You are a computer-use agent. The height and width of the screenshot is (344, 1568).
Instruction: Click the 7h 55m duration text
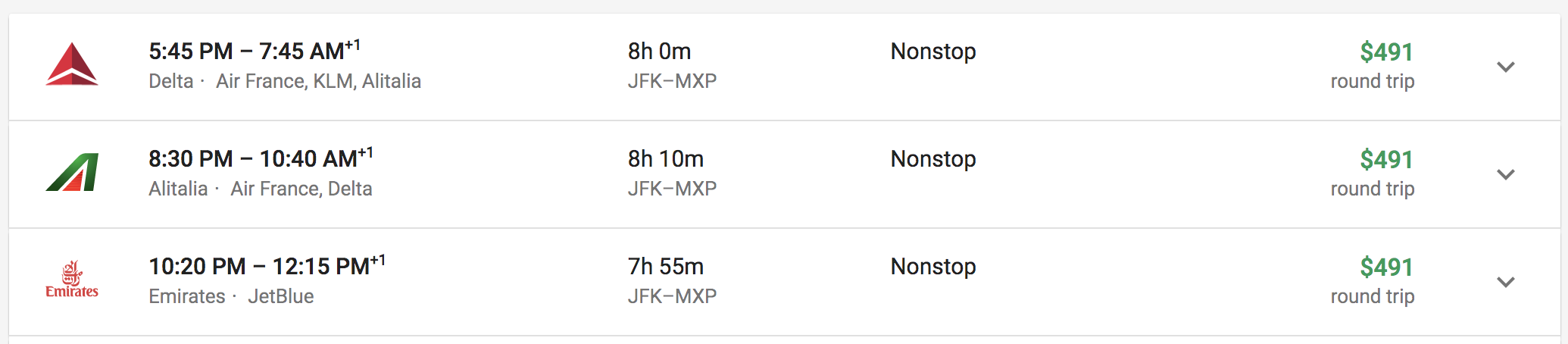pos(665,266)
